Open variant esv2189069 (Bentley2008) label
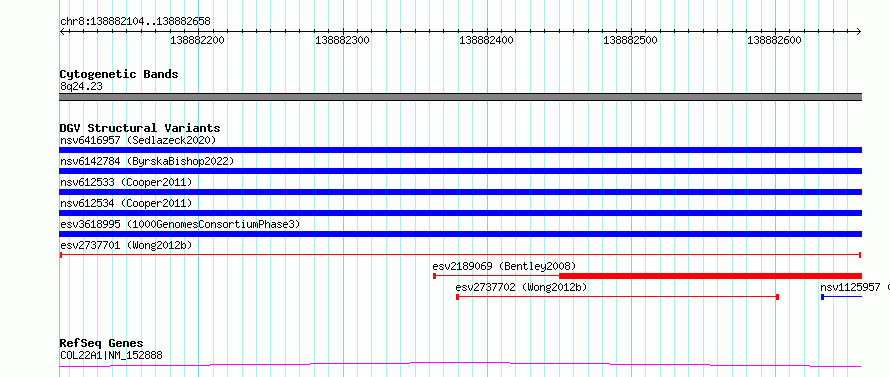Screen dimensions: 890x377 (504, 266)
